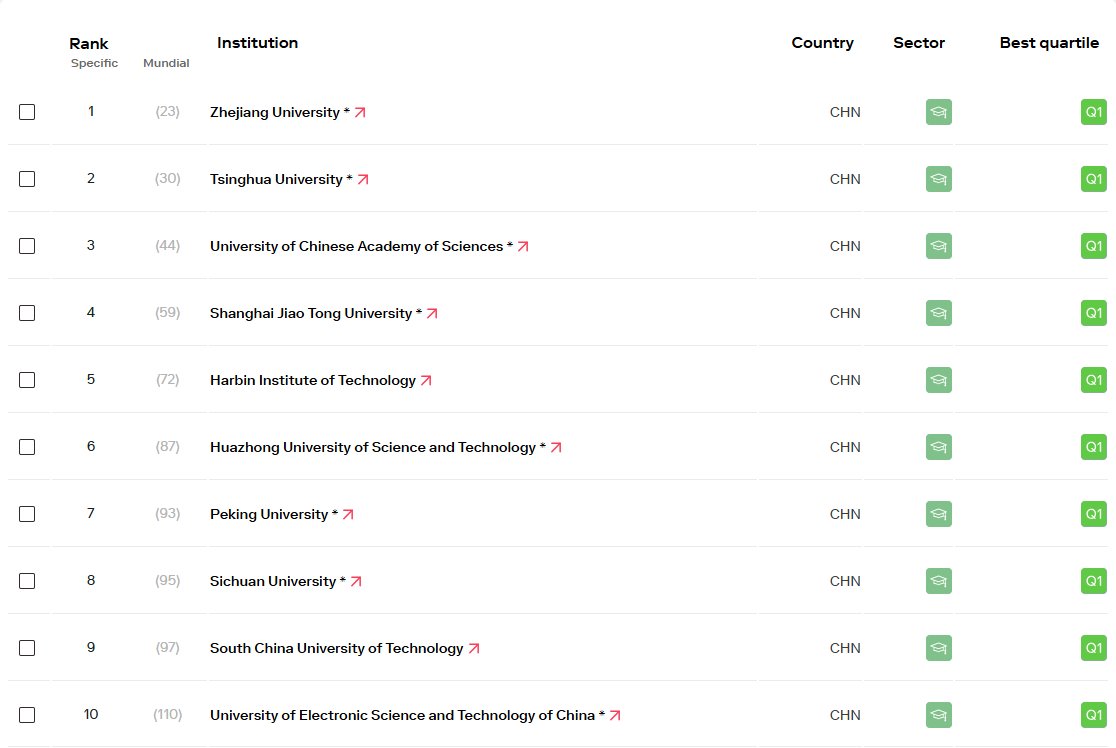Image resolution: width=1116 pixels, height=748 pixels.
Task: Open arrow icon beside University of Chinese Academy of Sciences
Action: coord(523,246)
